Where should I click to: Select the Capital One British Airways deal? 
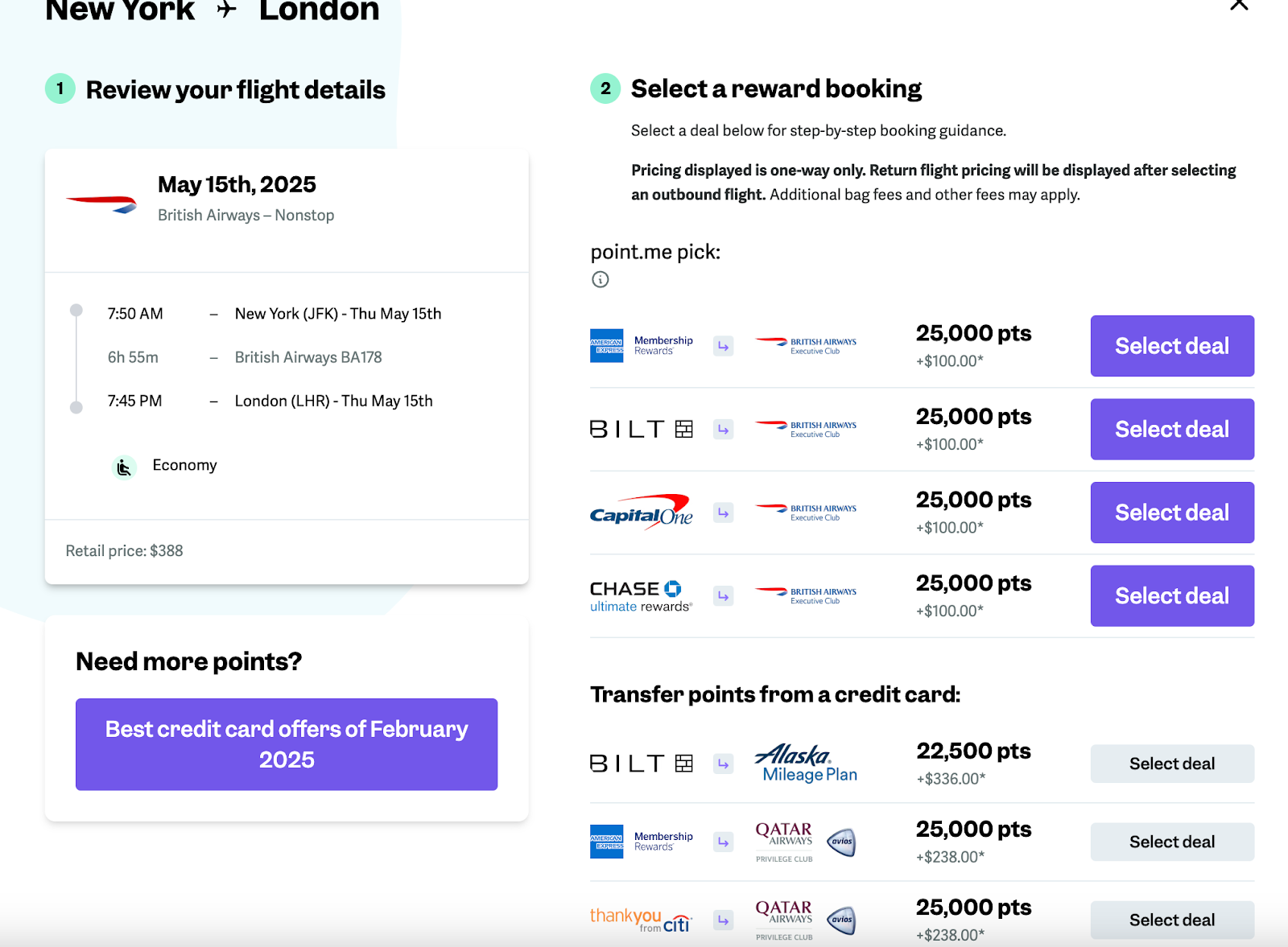[1172, 513]
